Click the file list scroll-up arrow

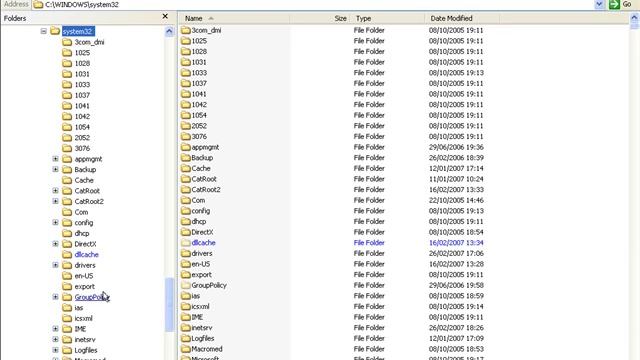coord(634,18)
